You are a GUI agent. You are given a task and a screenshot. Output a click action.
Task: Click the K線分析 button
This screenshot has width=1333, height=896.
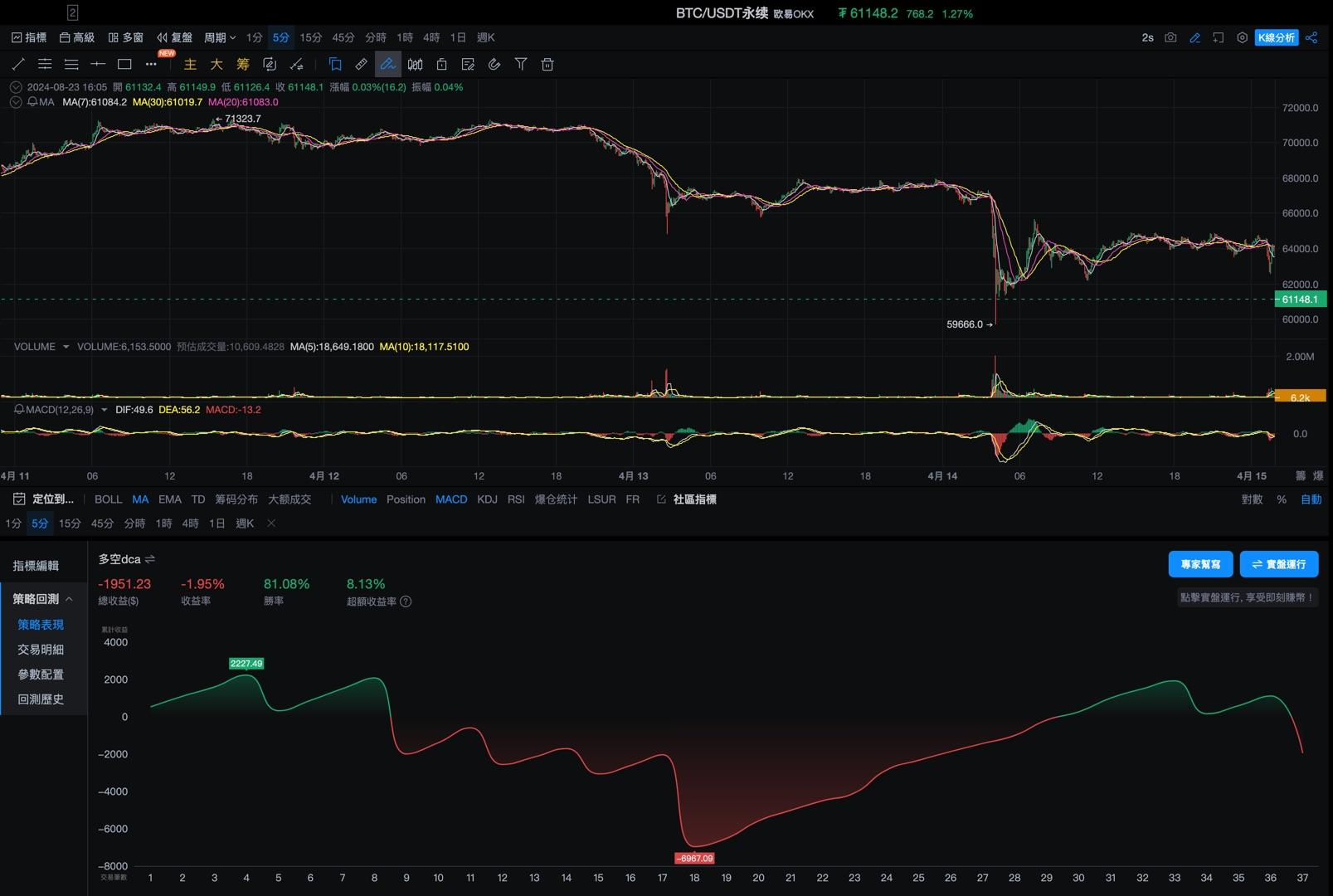1276,37
